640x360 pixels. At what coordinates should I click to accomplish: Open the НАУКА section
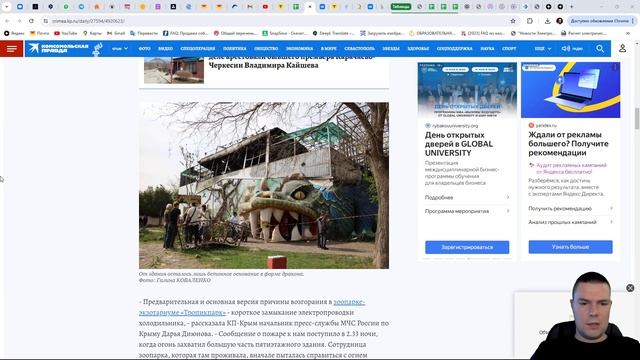(x=487, y=49)
